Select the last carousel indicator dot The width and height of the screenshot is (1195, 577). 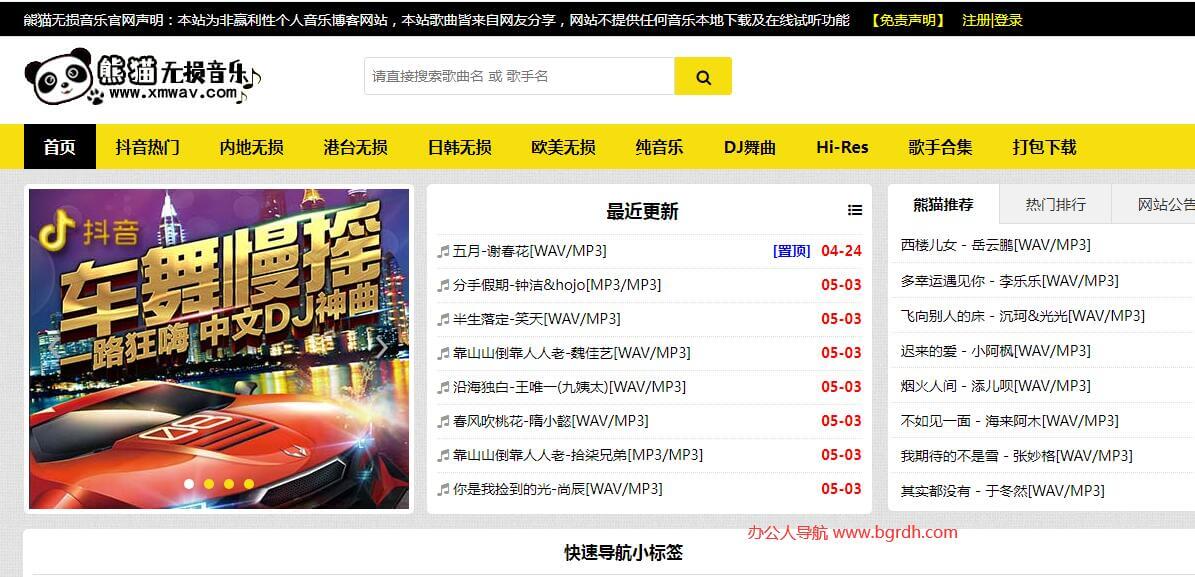248,484
